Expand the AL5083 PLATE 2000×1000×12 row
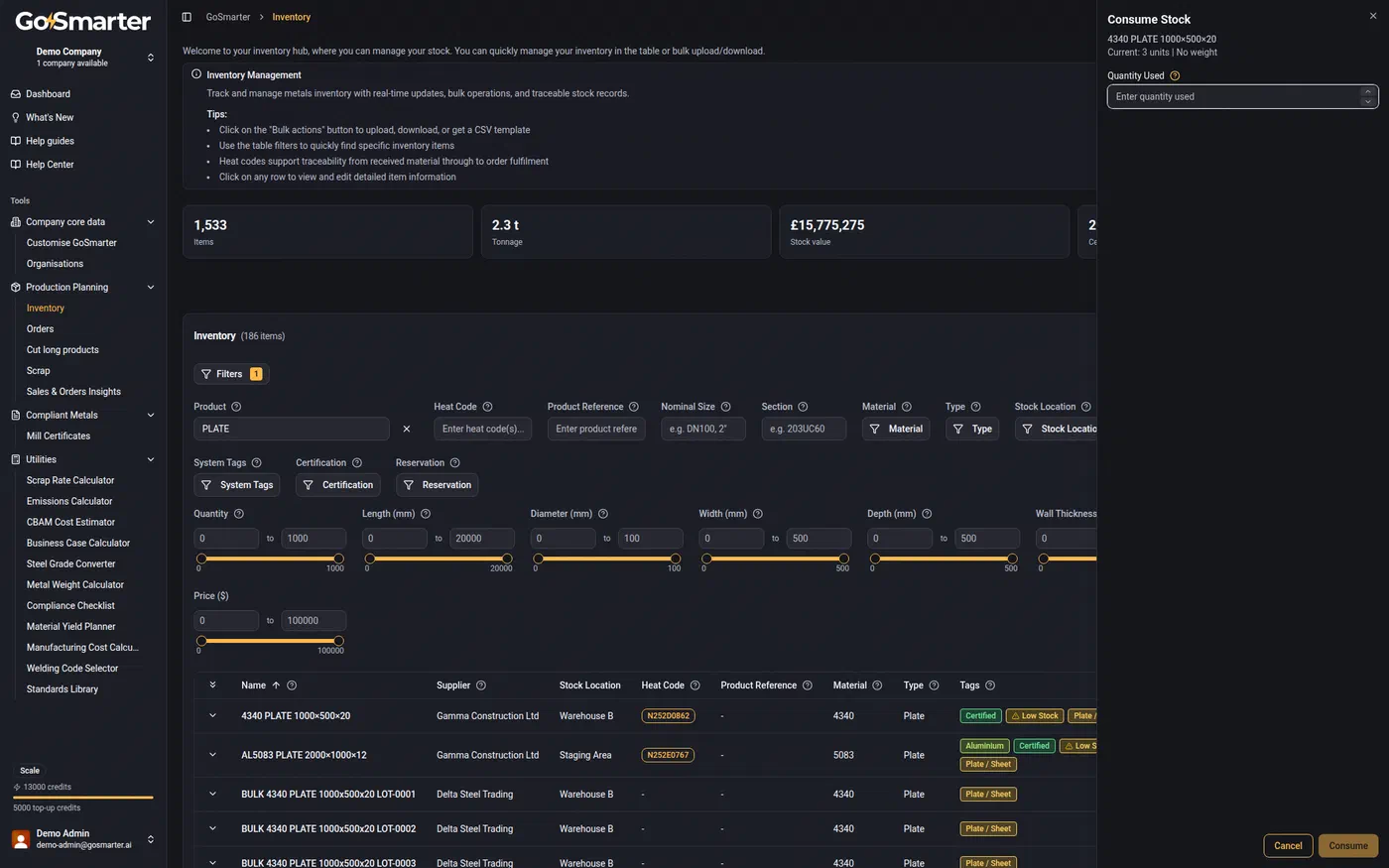This screenshot has width=1389, height=868. 212,755
